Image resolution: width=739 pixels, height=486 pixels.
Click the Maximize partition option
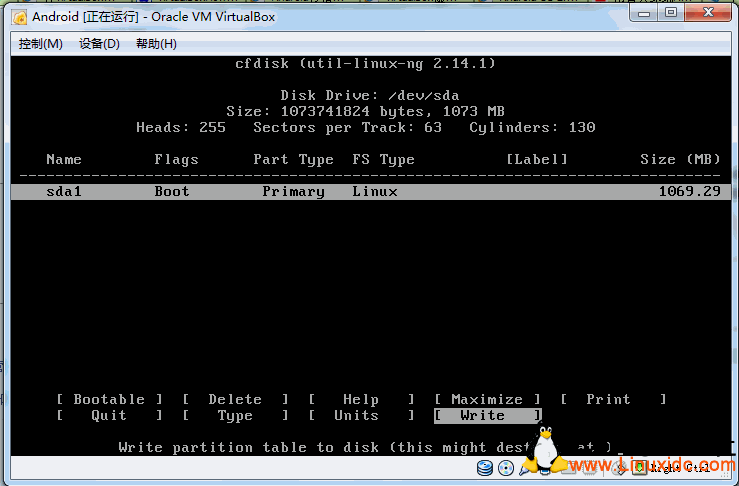(487, 399)
